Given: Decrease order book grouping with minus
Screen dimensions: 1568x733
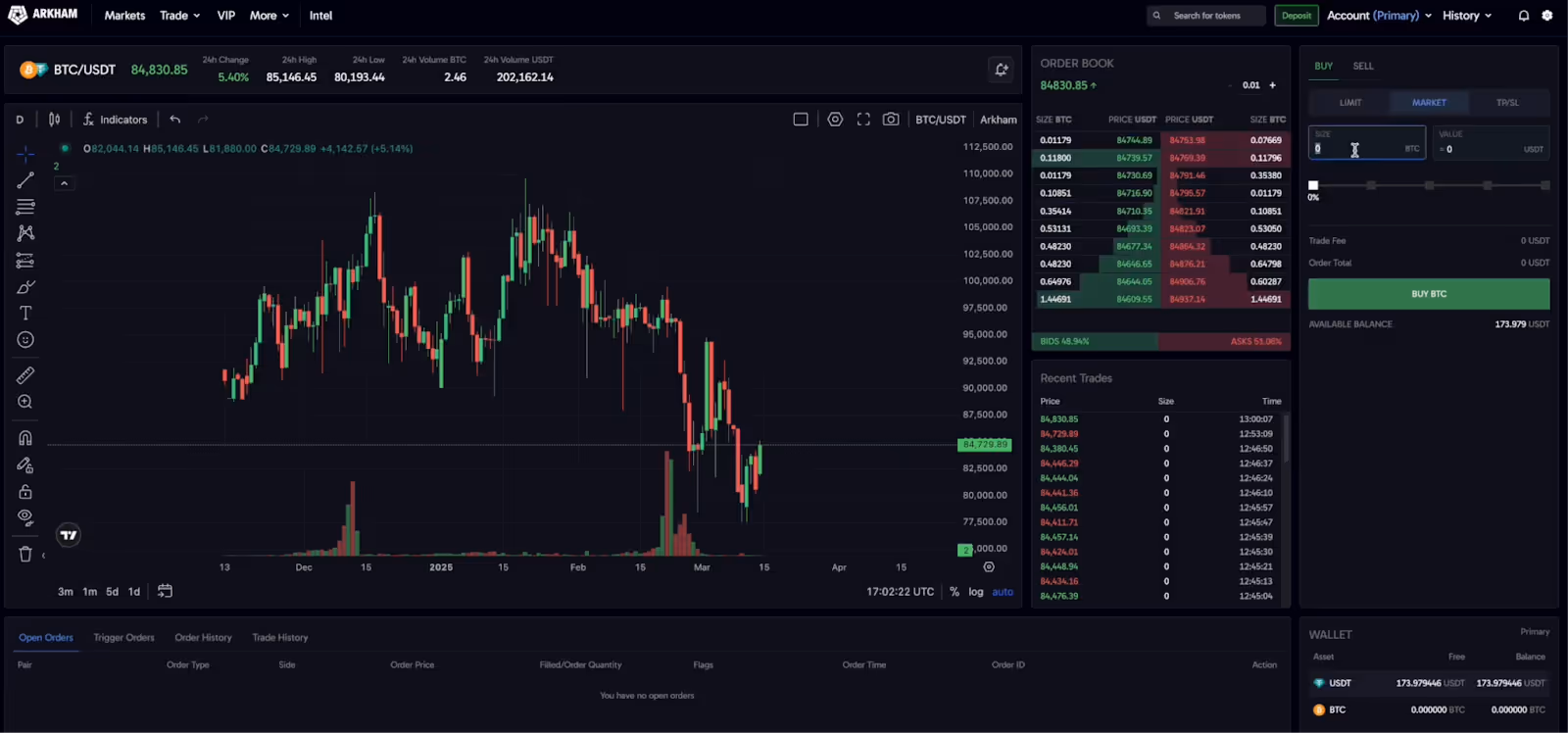Looking at the screenshot, I should point(1229,85).
